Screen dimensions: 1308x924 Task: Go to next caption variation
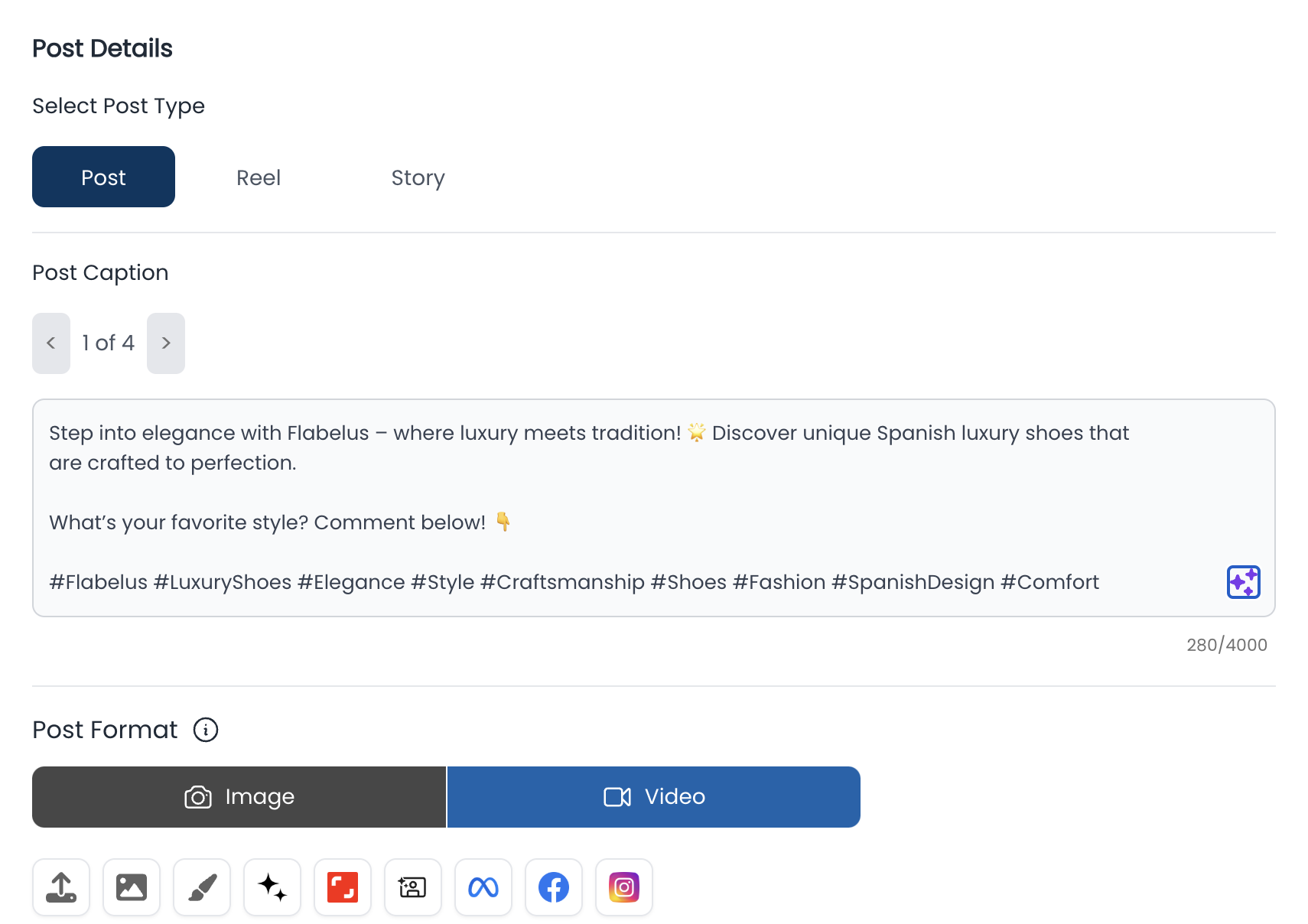(166, 343)
